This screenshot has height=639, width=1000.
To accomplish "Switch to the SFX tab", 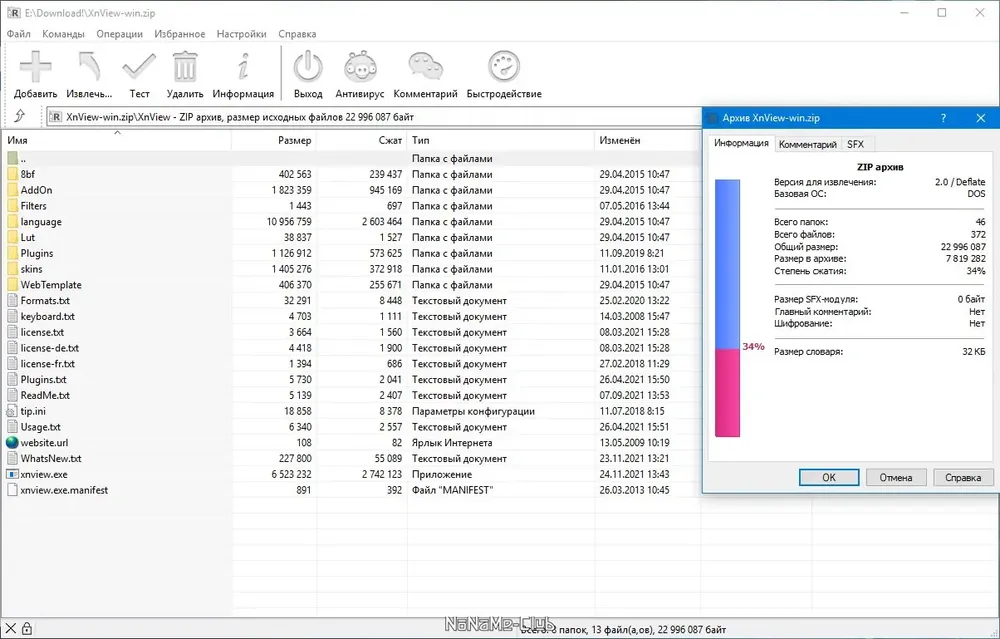I will [855, 144].
